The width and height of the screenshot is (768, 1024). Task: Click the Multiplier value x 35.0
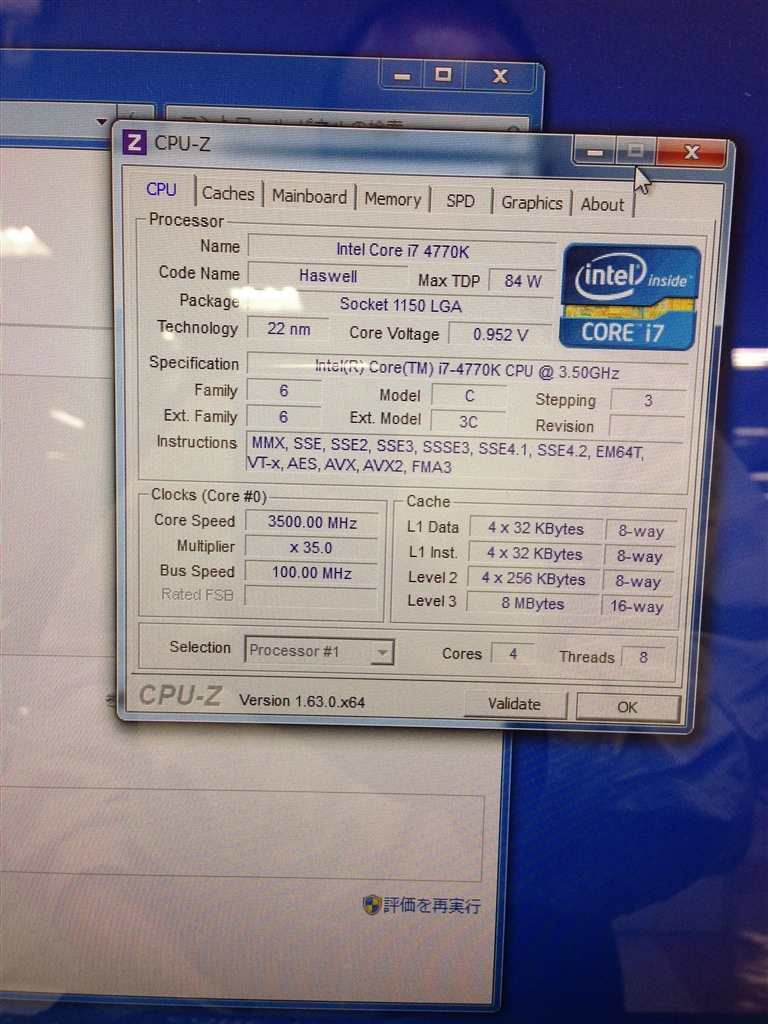click(312, 548)
